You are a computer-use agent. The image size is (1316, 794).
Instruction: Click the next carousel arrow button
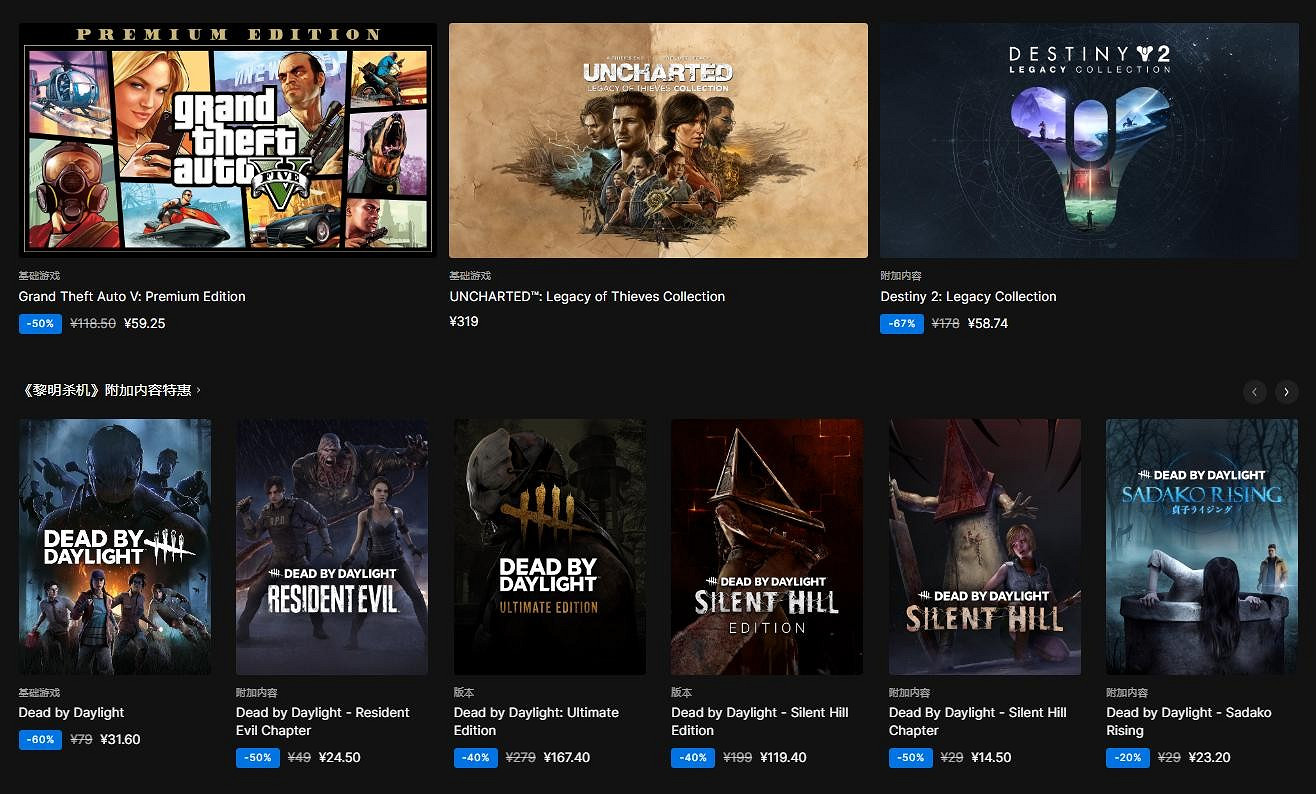click(1286, 392)
